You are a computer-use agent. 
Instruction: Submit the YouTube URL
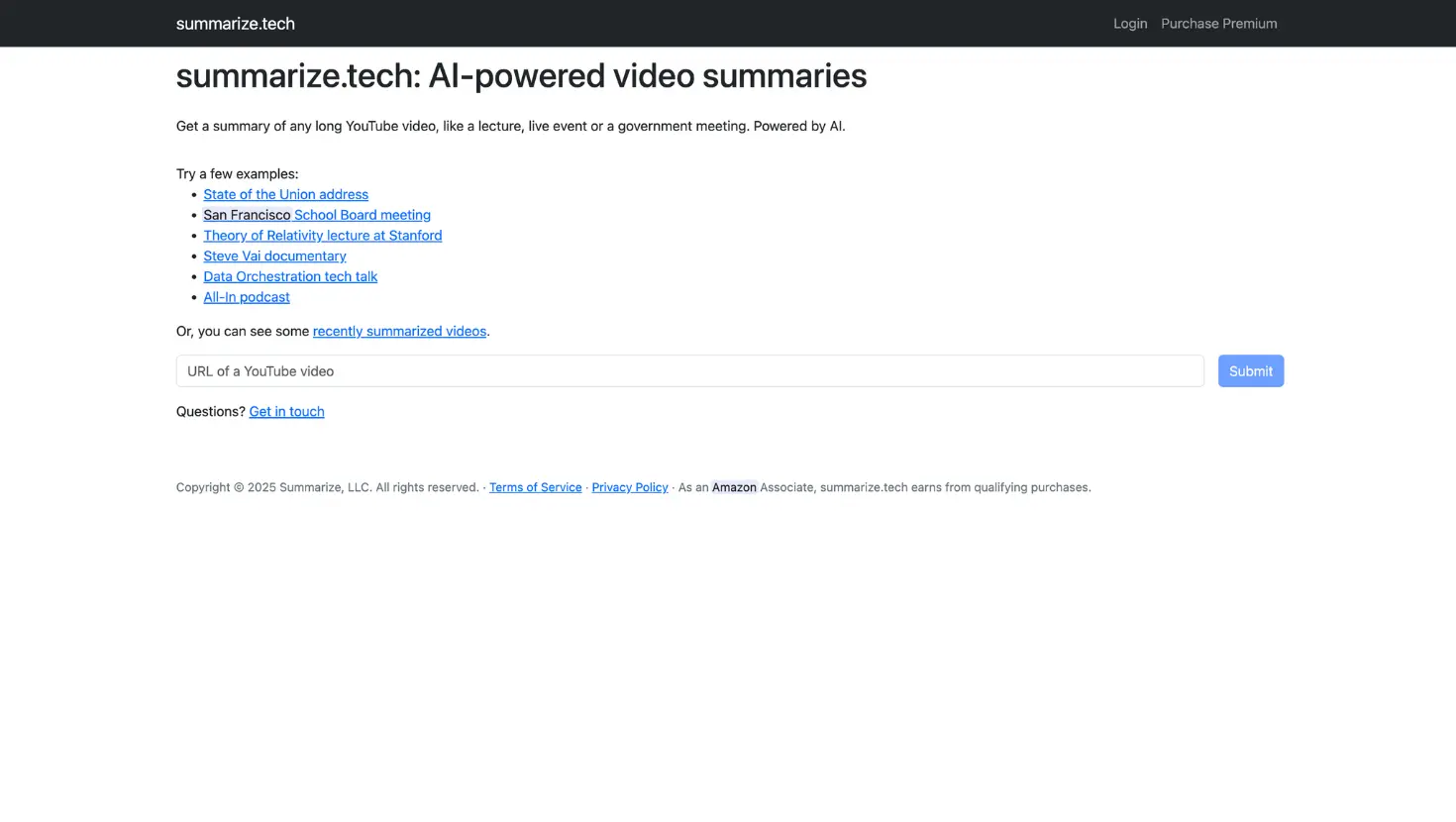coord(1250,370)
